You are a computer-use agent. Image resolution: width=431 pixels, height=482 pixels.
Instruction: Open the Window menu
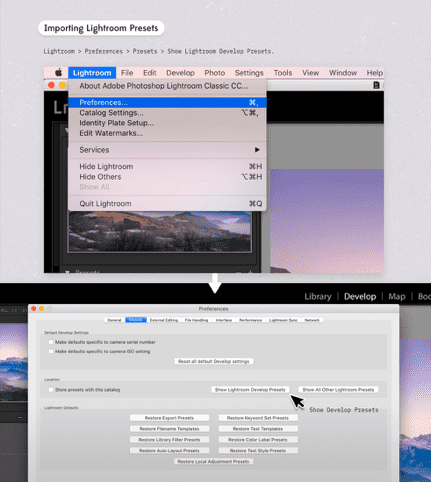point(343,73)
